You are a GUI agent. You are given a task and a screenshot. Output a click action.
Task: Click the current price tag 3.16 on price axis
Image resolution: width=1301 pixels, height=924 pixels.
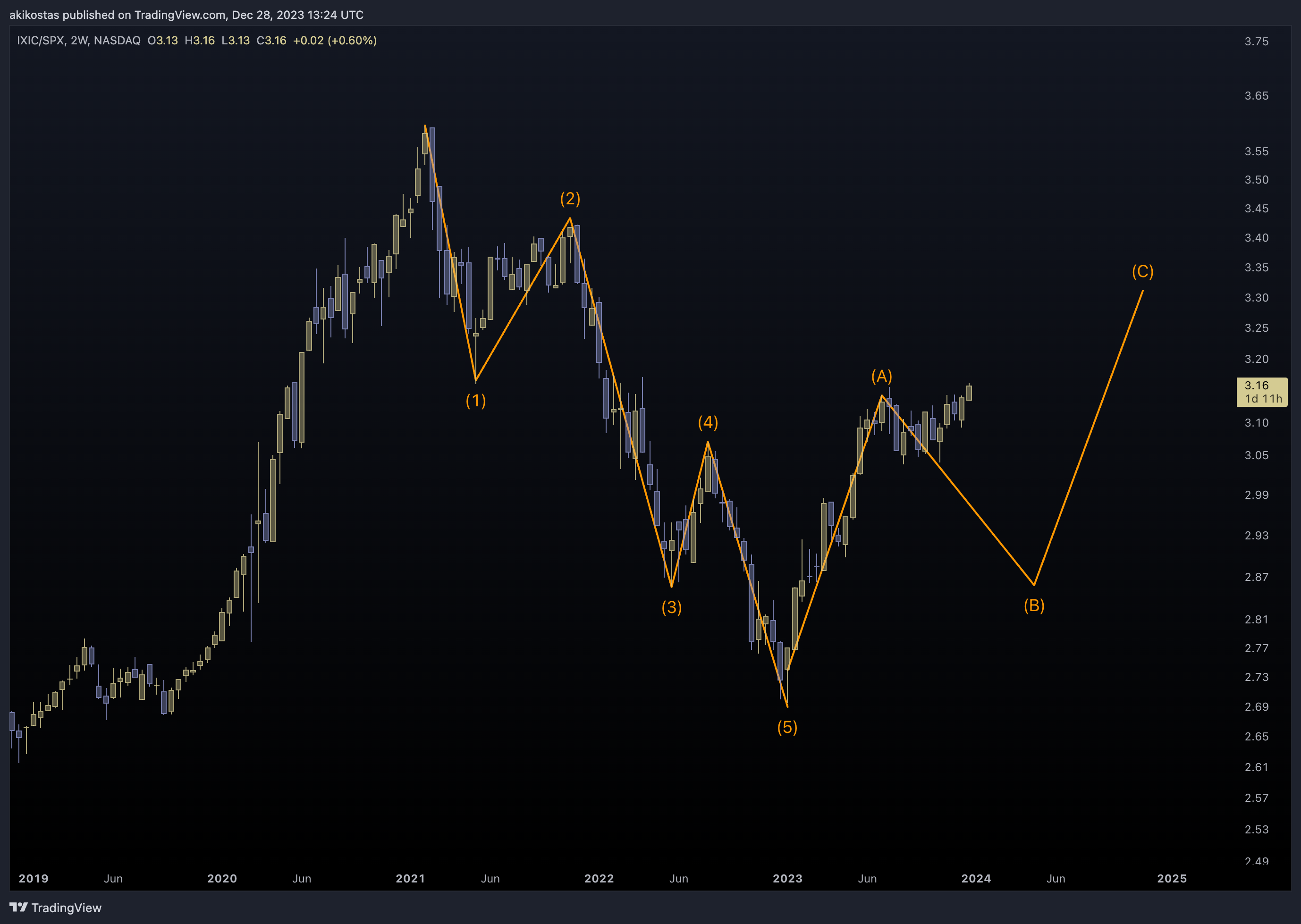[1262, 392]
